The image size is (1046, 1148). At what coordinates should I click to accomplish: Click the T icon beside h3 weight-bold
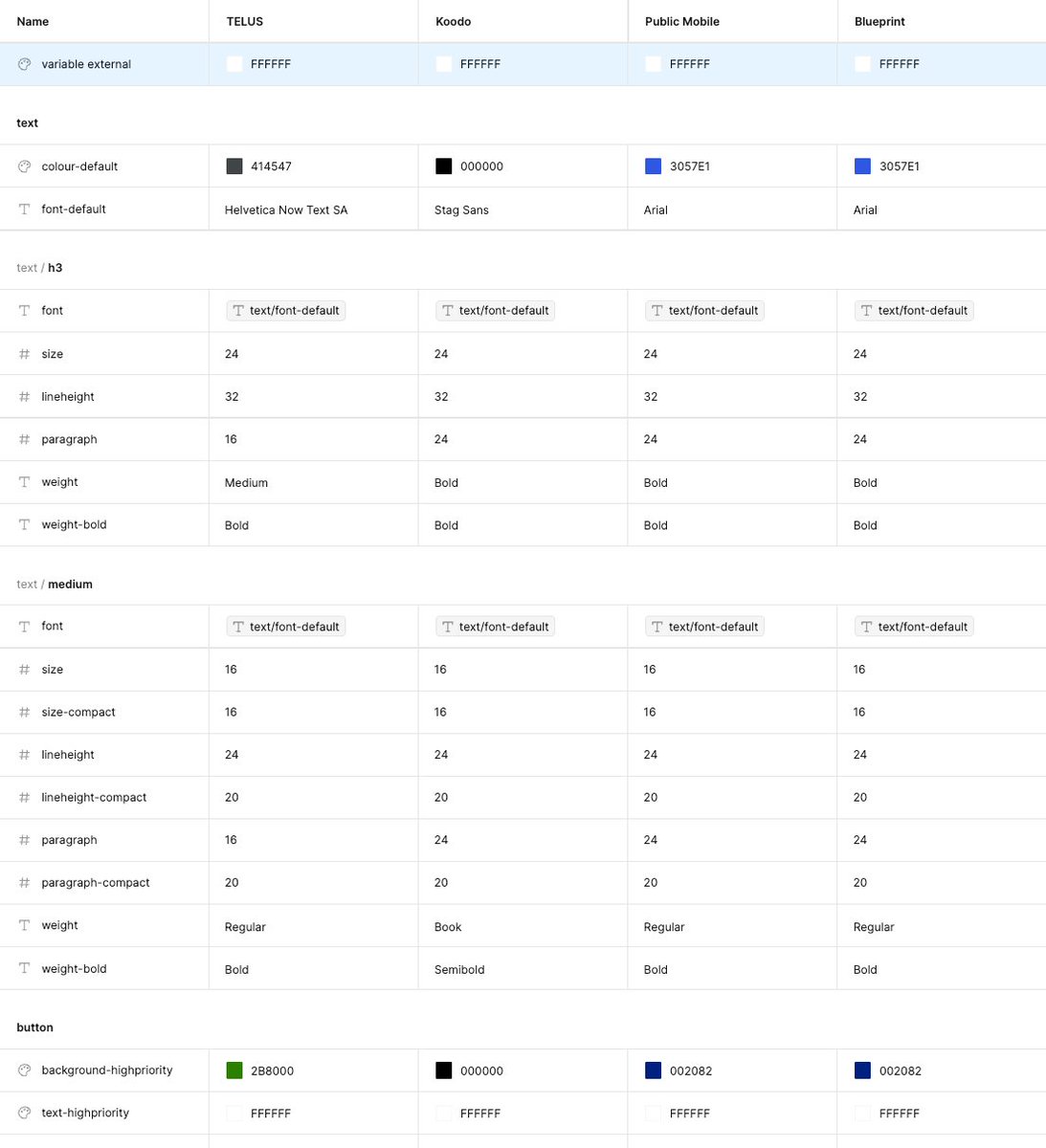(25, 525)
